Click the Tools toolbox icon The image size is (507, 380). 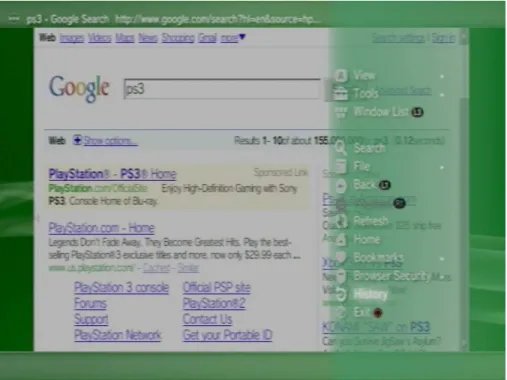click(x=340, y=93)
